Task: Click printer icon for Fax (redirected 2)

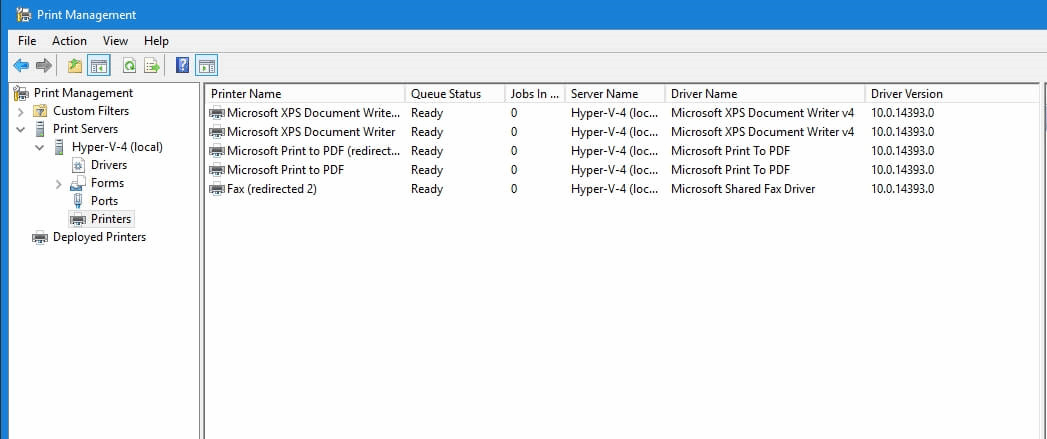Action: click(217, 189)
